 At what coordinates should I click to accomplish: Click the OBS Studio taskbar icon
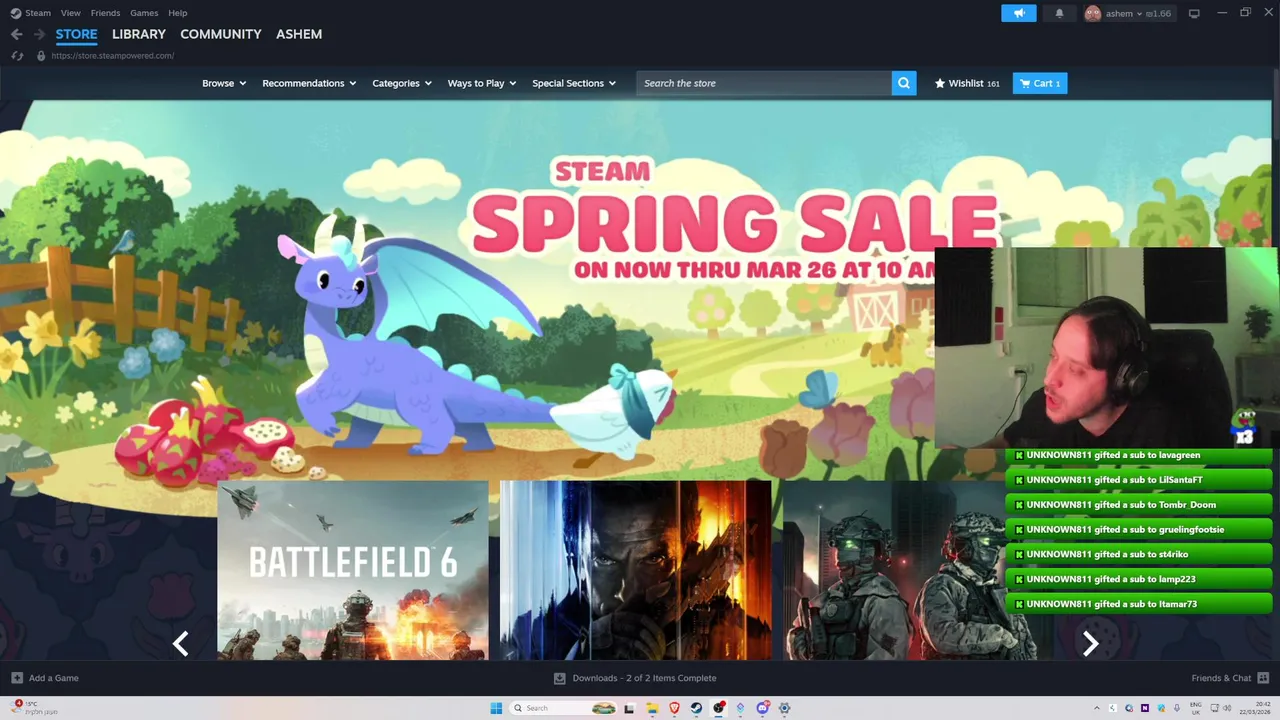pyautogui.click(x=718, y=708)
